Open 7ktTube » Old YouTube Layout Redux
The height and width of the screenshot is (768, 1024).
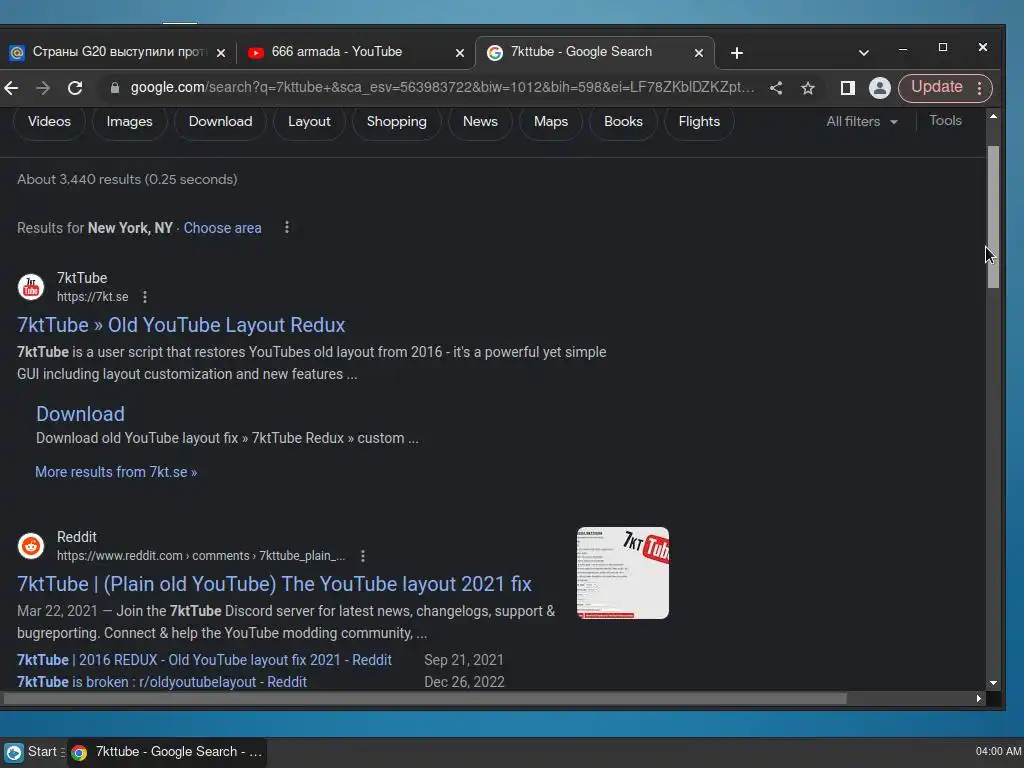click(181, 325)
